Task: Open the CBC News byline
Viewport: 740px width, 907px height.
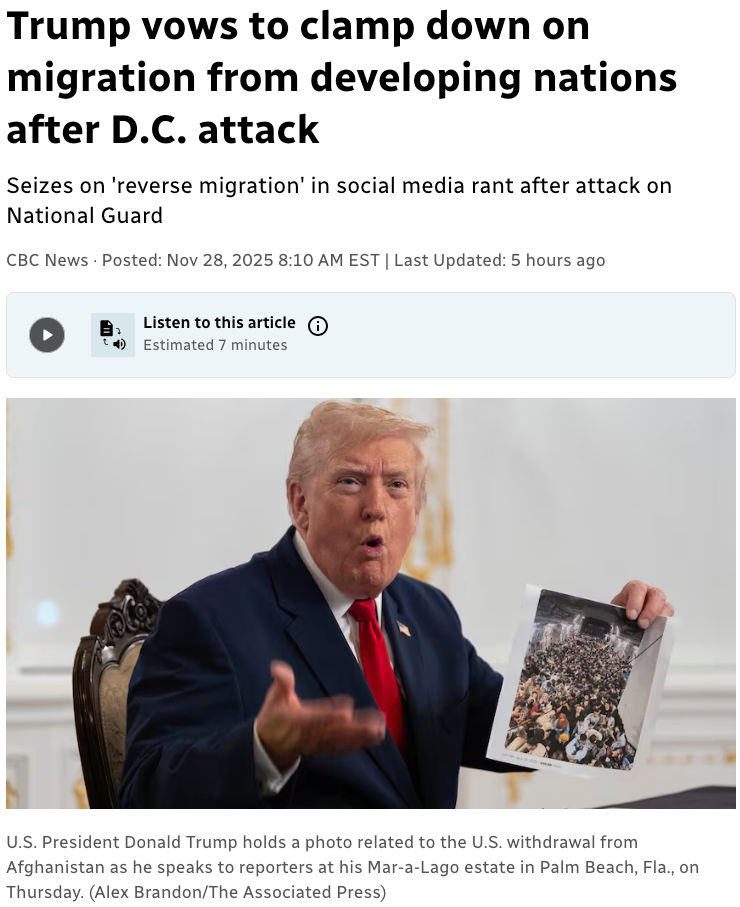Action: click(47, 260)
